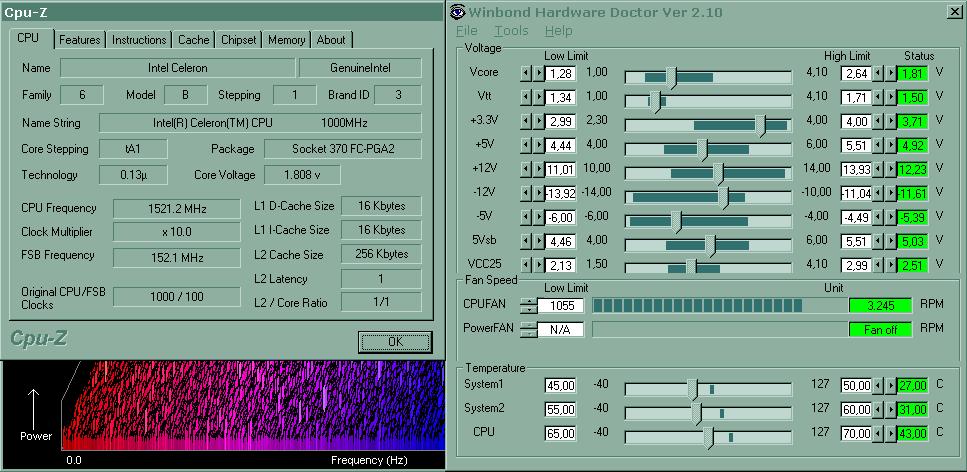Click the System1 low limit field 45,00
This screenshot has height=472, width=967.
coord(561,386)
